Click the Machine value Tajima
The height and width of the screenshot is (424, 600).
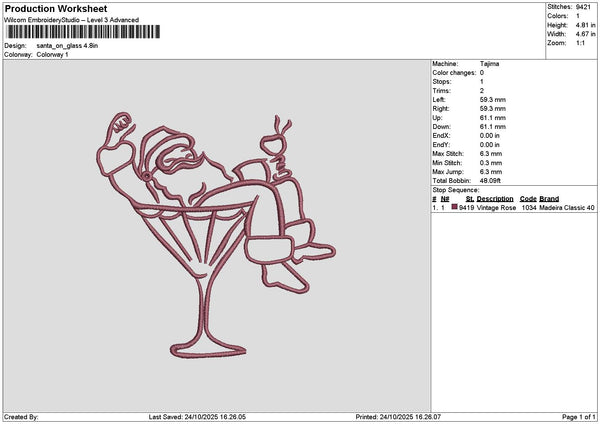click(489, 64)
